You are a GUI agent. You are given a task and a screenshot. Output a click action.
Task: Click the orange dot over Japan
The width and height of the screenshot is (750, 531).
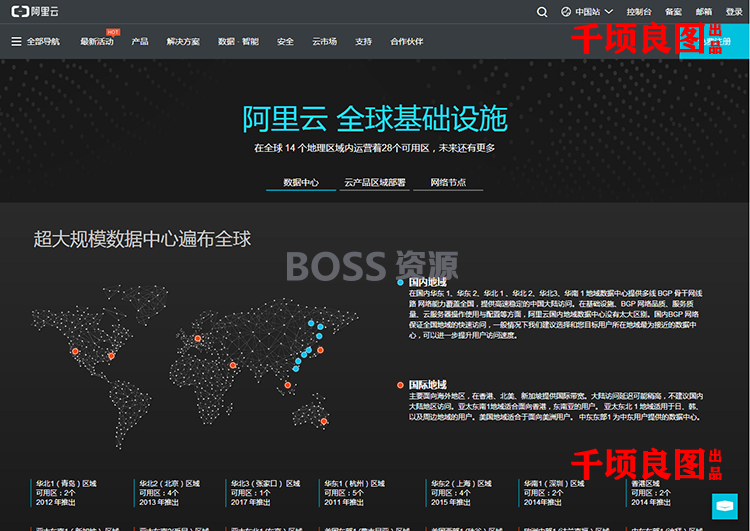pos(320,350)
